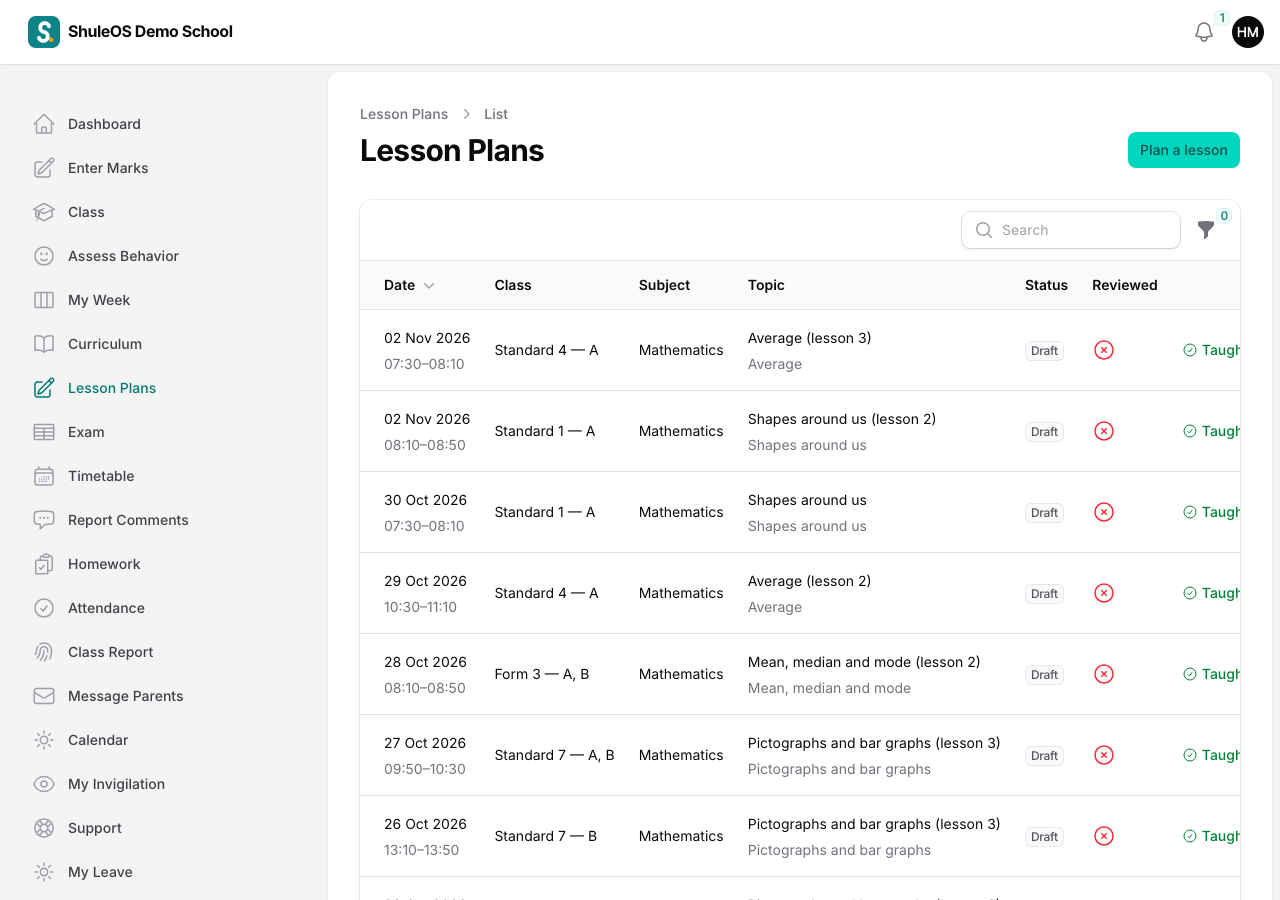Click Draft badge on Average (lesson 3) row

1044,351
